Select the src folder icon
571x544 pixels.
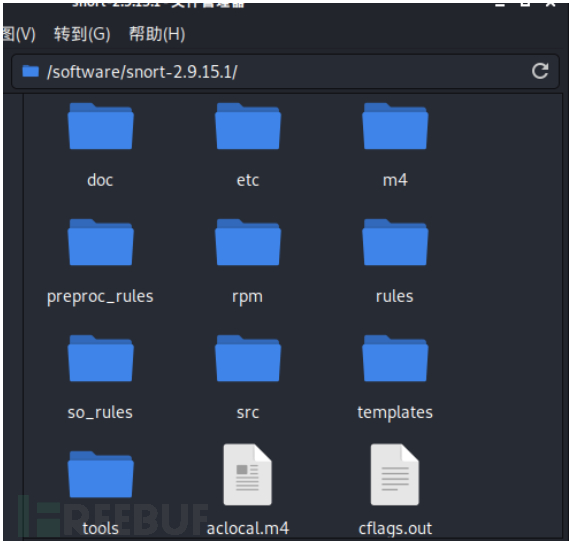[248, 358]
